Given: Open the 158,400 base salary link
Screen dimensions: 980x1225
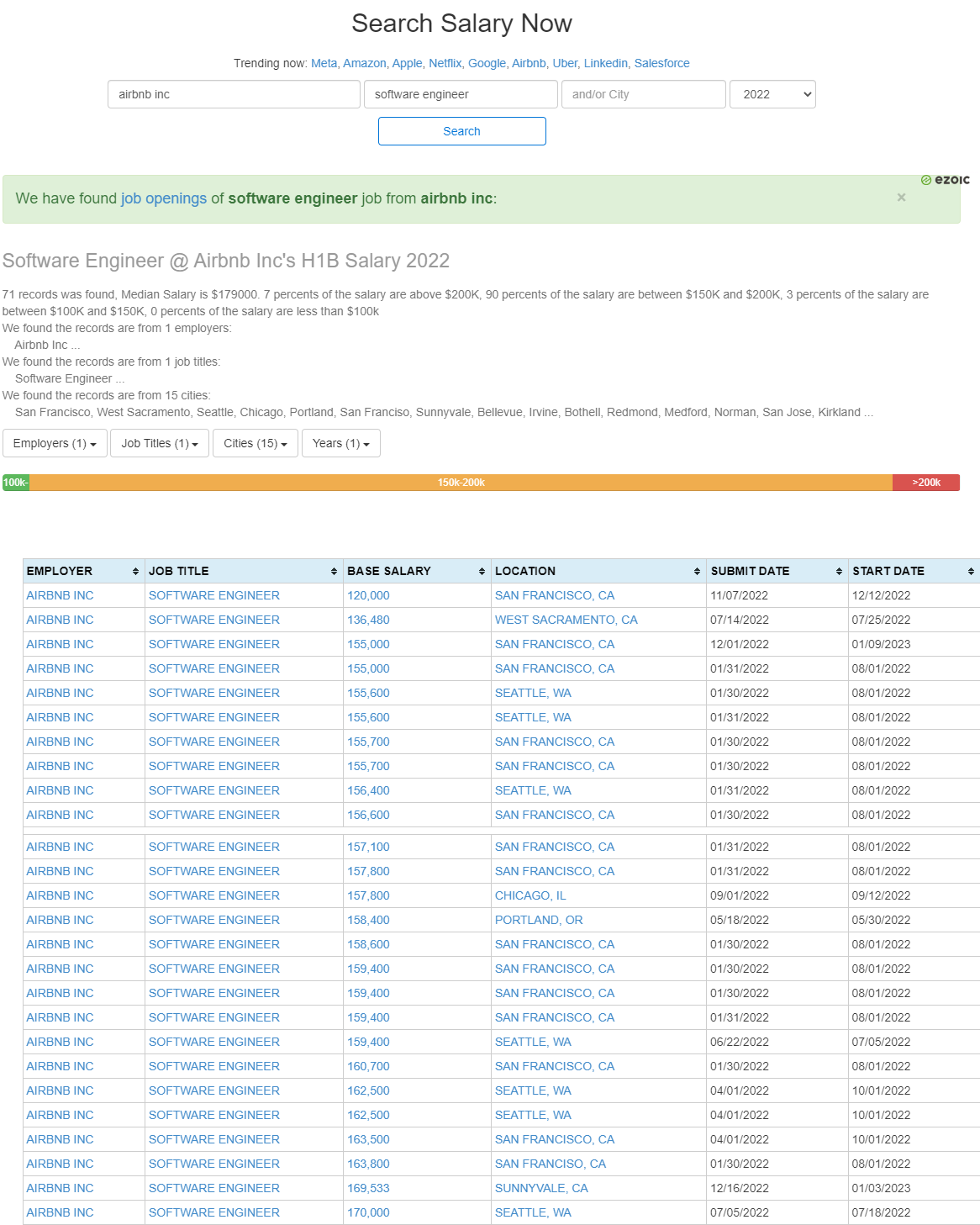Looking at the screenshot, I should tap(368, 920).
